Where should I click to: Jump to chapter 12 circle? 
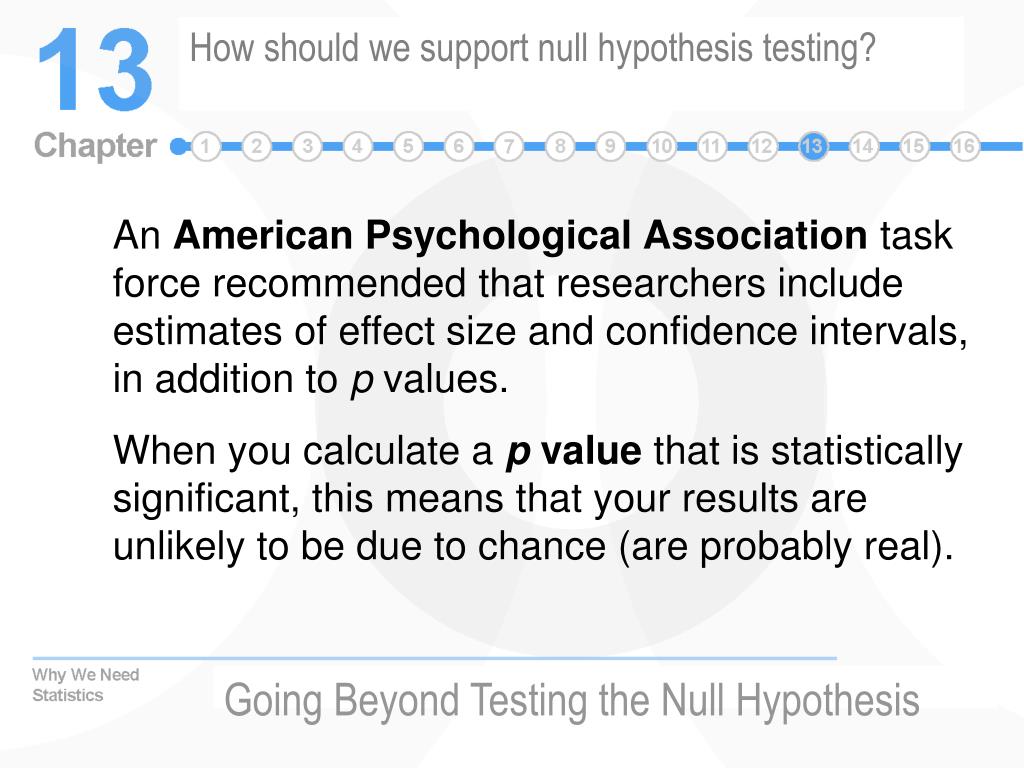(x=762, y=146)
